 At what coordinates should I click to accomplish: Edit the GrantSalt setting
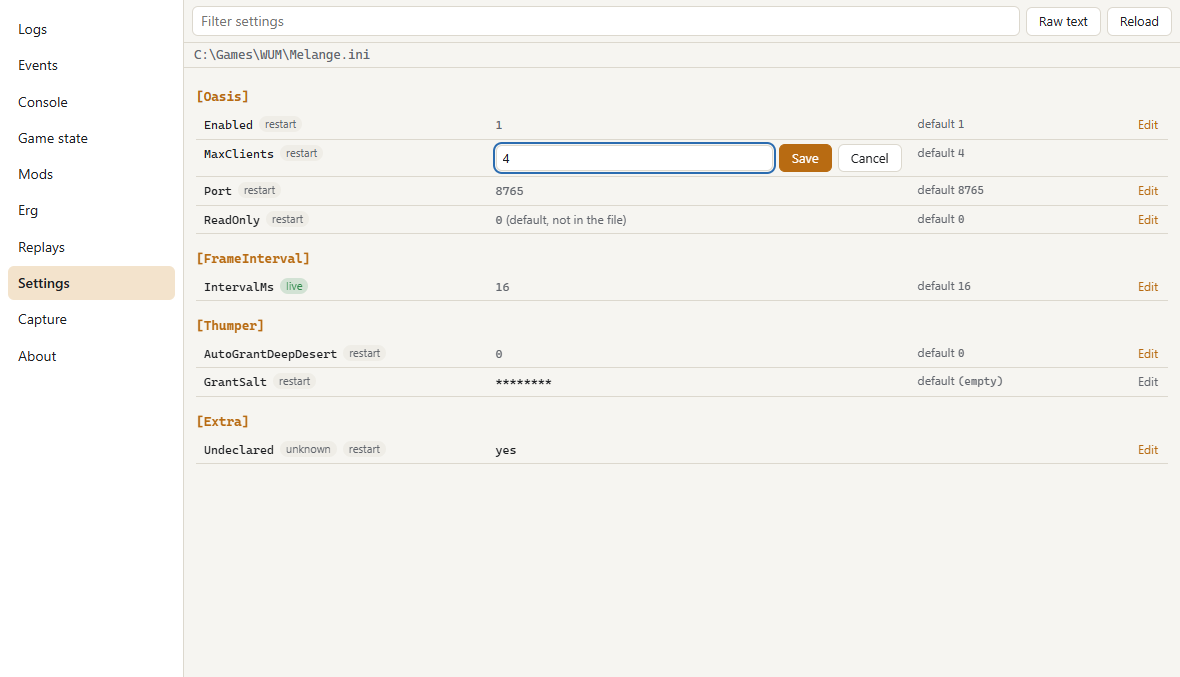coord(1148,381)
